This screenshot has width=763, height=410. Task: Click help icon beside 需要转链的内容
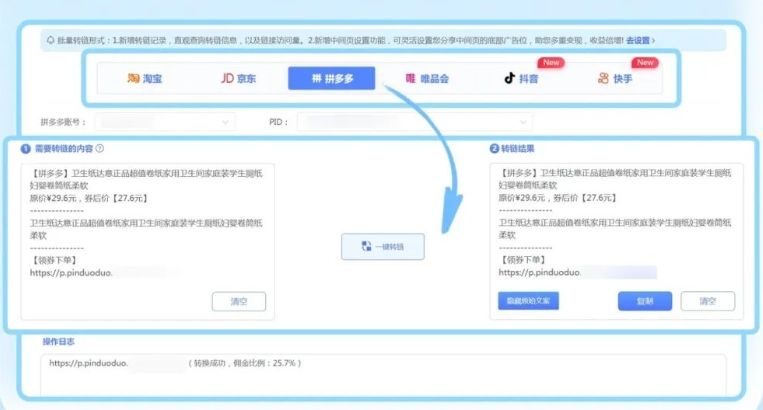(x=100, y=148)
